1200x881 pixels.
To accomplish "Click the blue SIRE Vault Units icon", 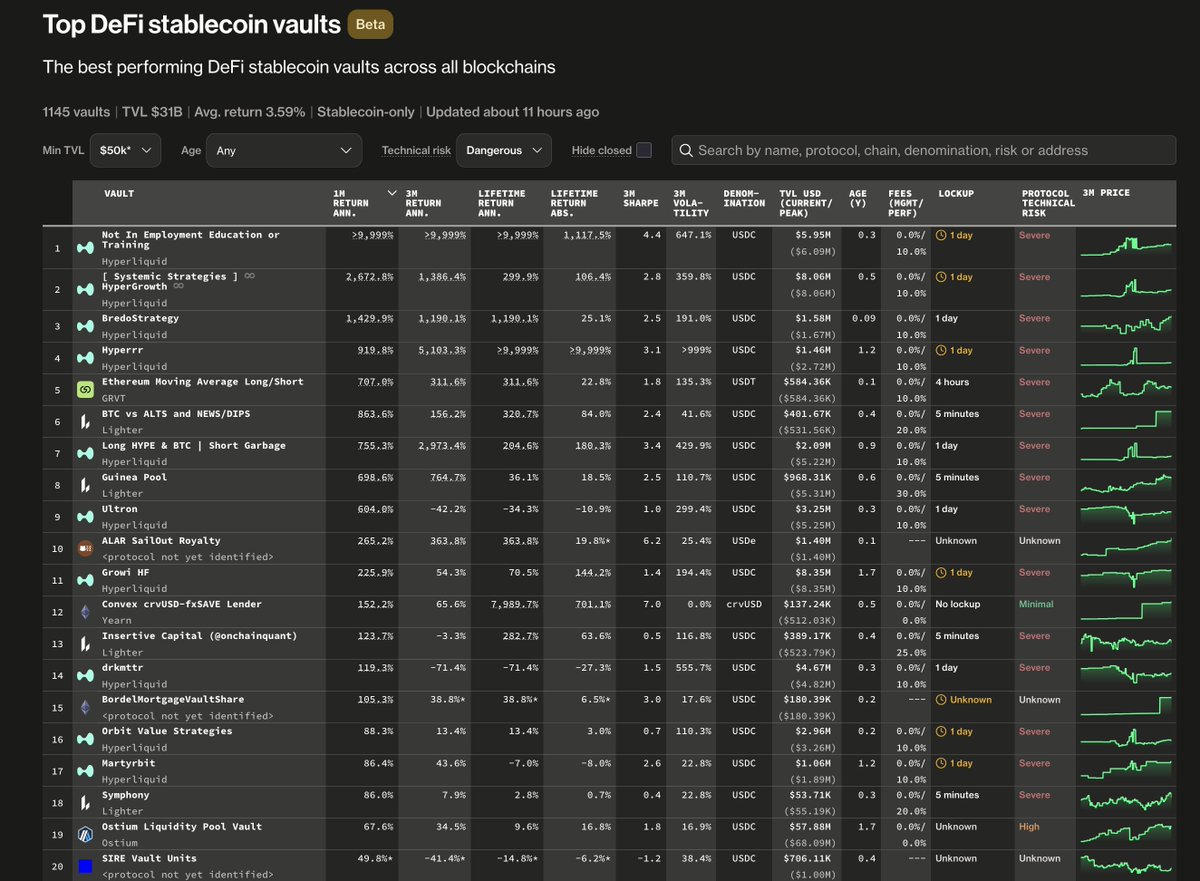I will [x=86, y=866].
